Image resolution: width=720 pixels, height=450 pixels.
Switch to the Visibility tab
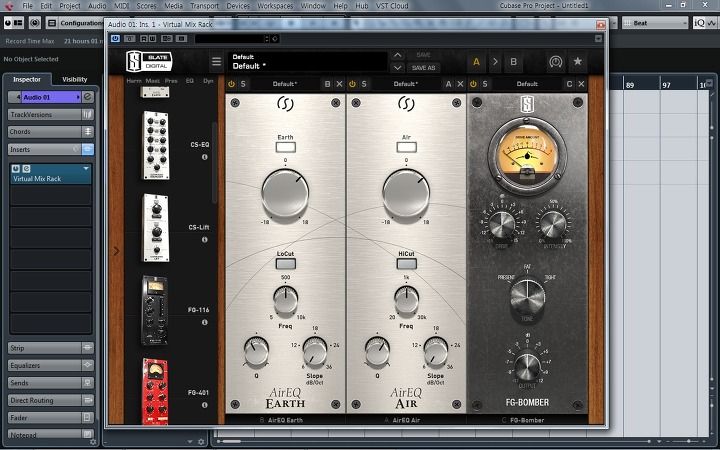74,79
